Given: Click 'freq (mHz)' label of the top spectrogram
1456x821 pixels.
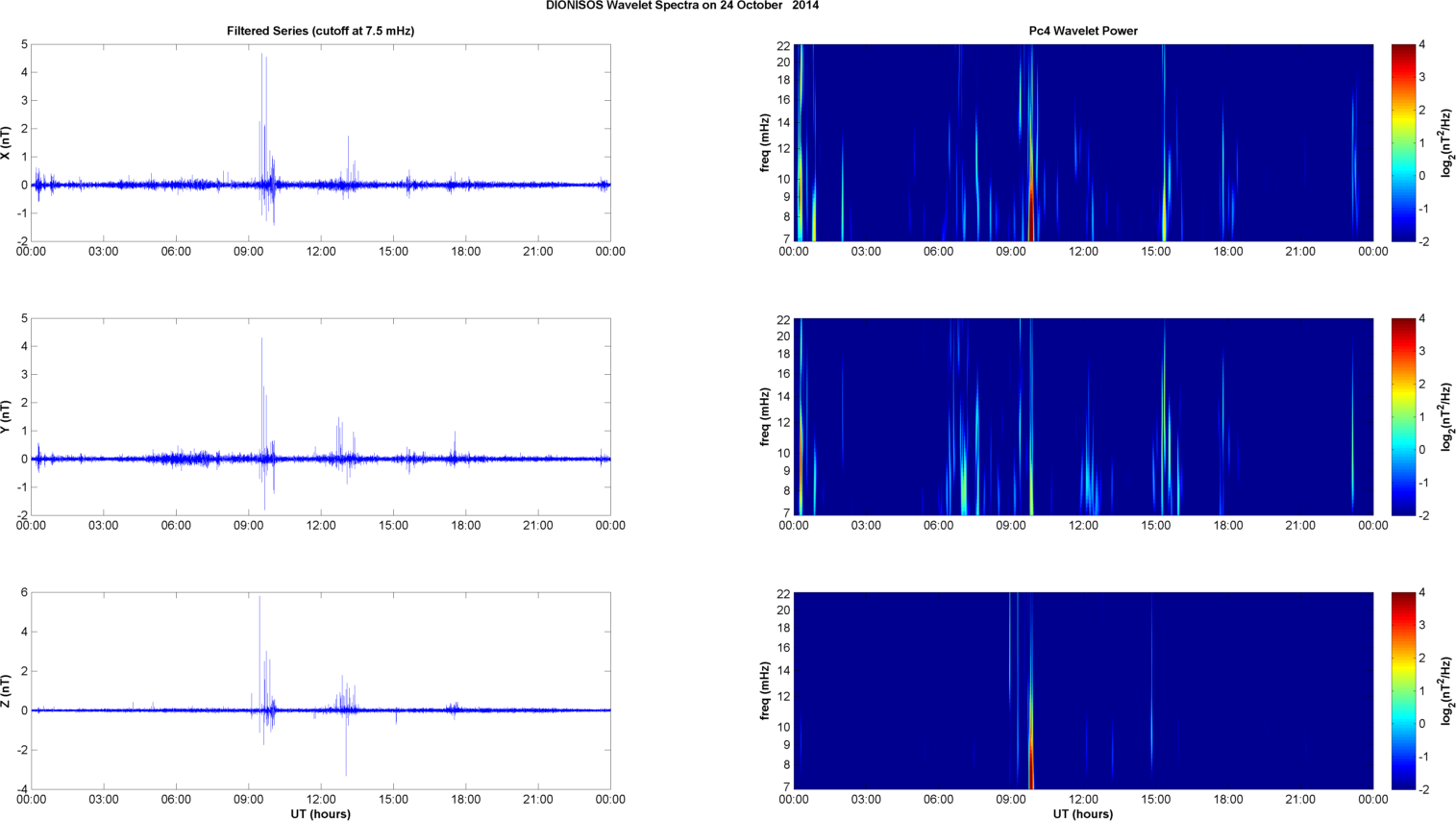Looking at the screenshot, I should [765, 143].
